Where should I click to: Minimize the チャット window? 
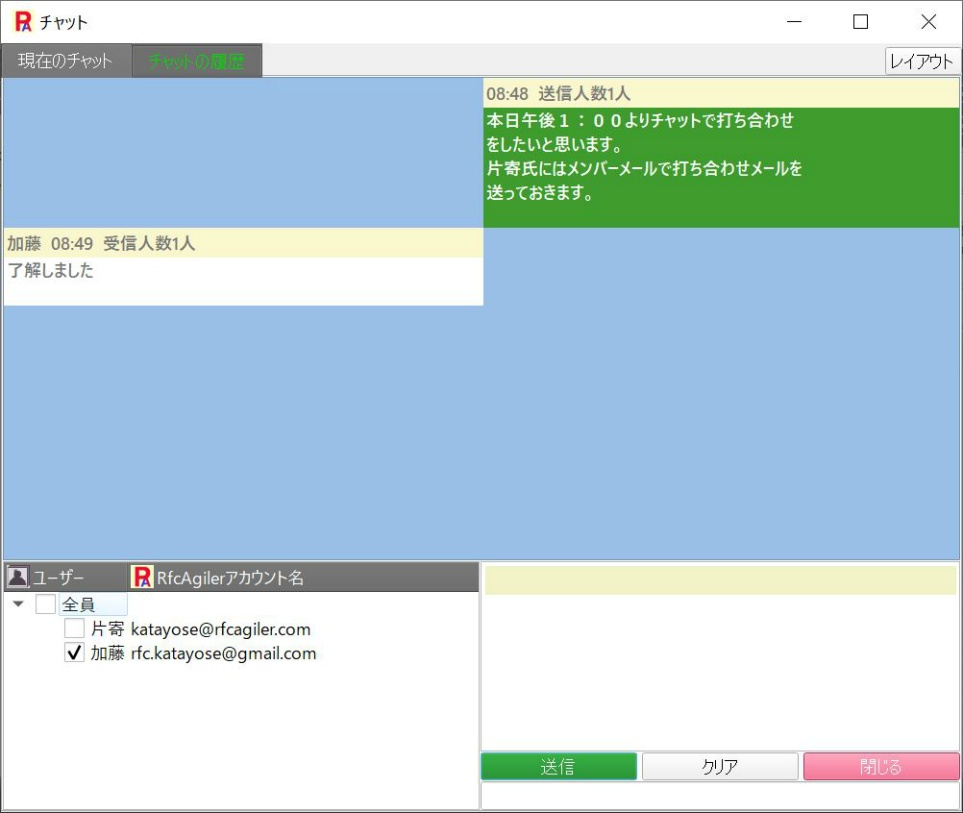click(x=794, y=21)
